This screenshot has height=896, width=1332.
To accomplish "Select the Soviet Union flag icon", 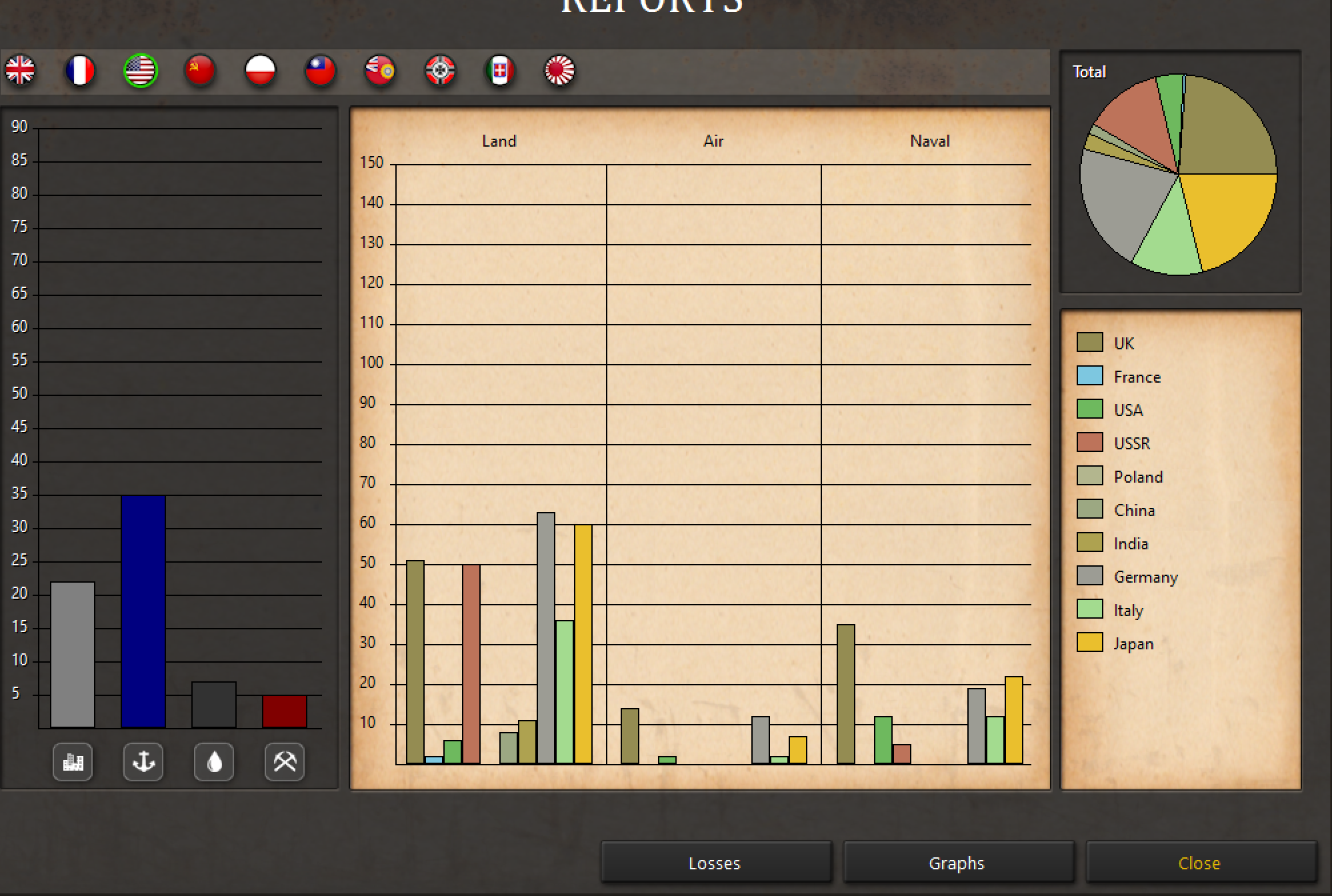I will pos(201,70).
